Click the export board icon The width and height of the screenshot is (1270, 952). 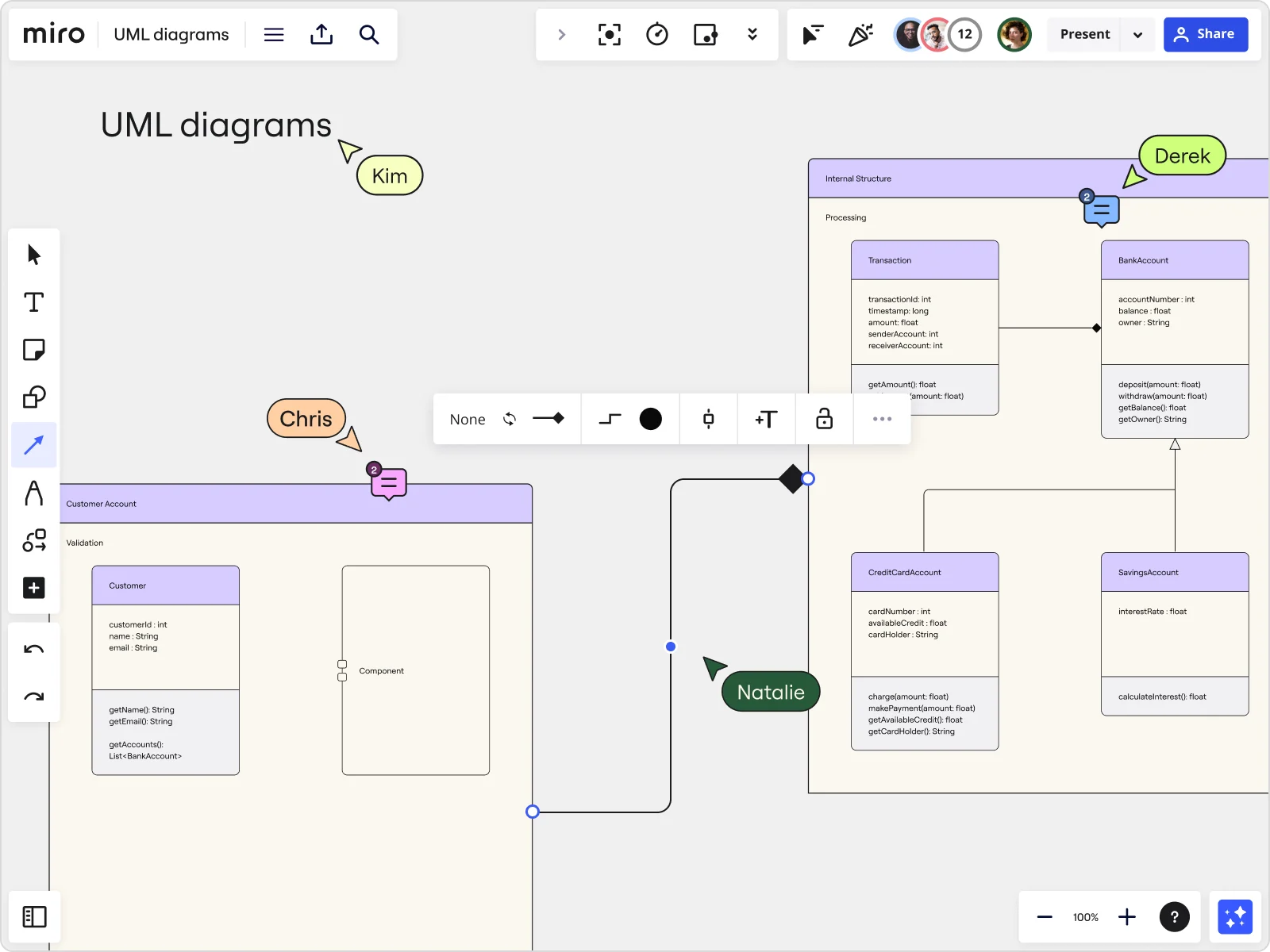321,34
